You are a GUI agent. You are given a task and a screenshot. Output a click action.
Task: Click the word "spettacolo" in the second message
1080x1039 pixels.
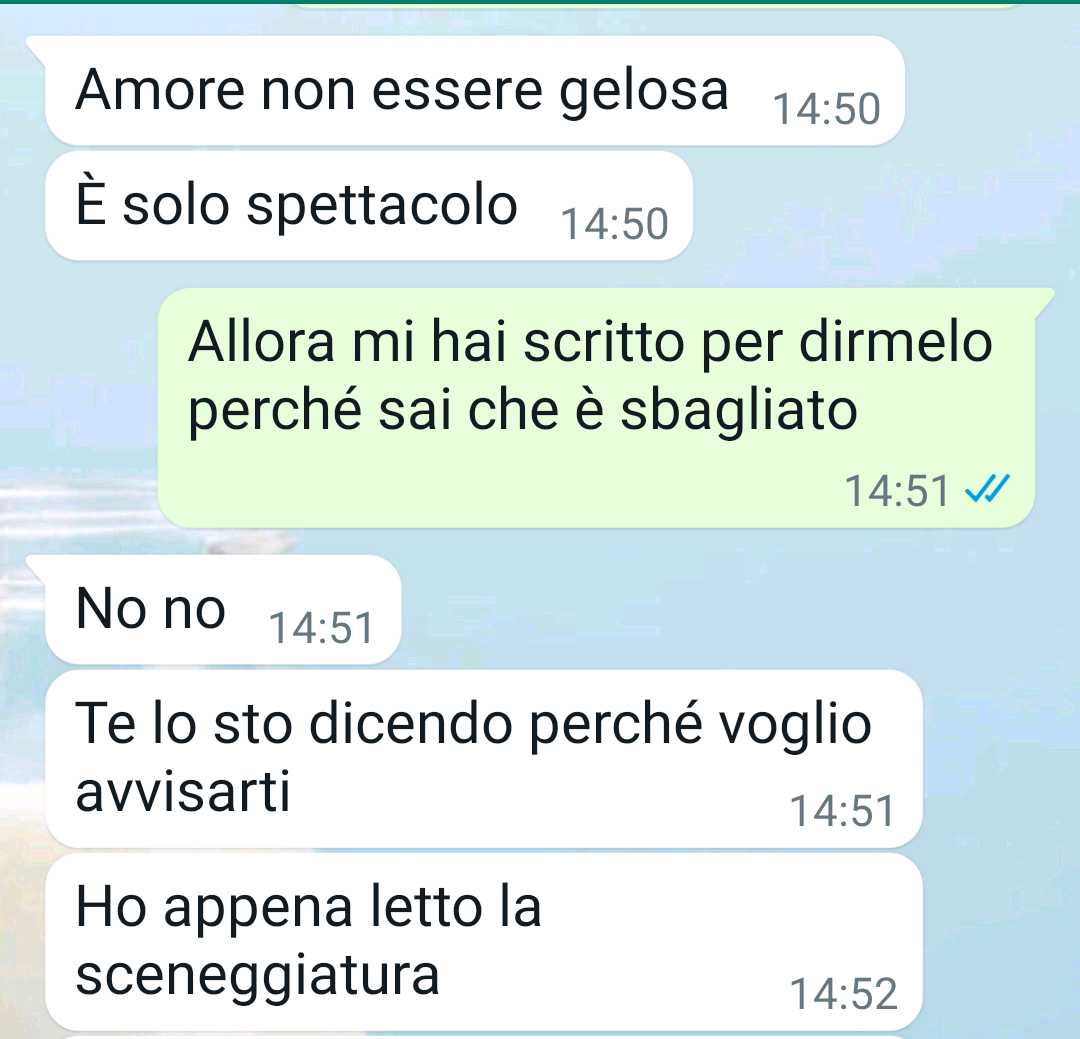(382, 207)
